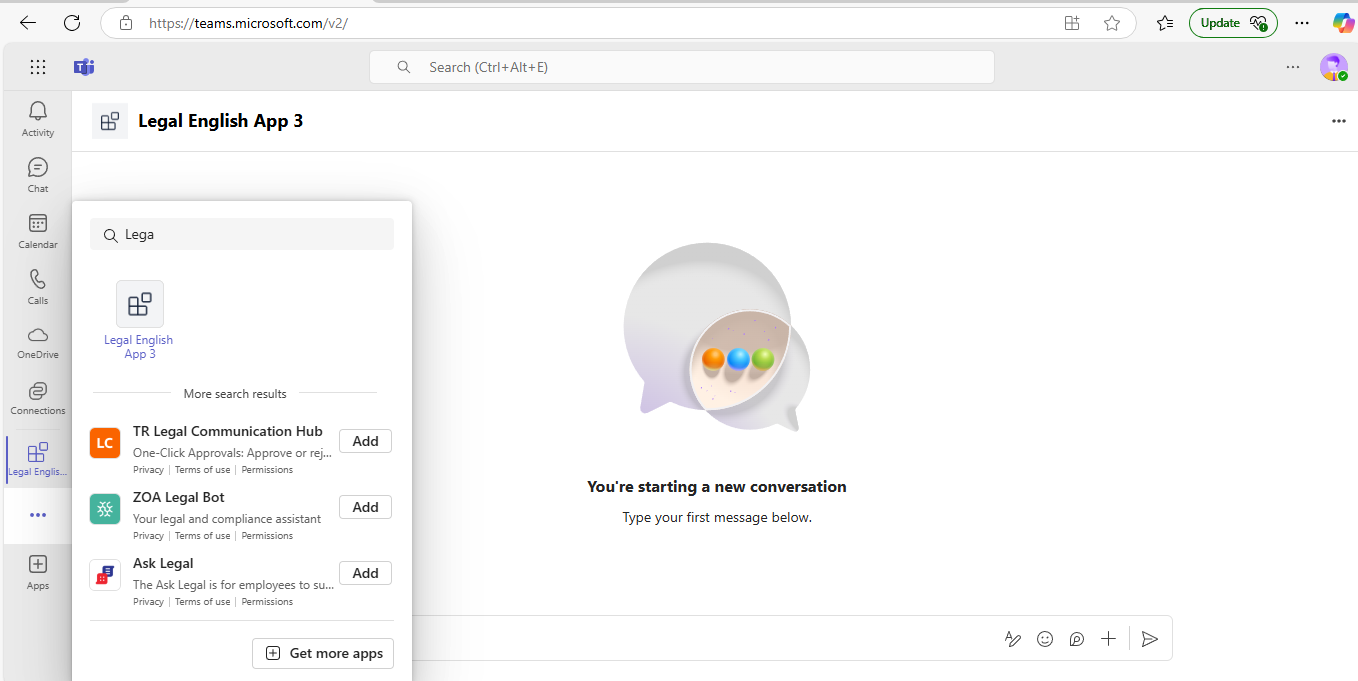Open the emoji picker in the compose box

[1045, 638]
